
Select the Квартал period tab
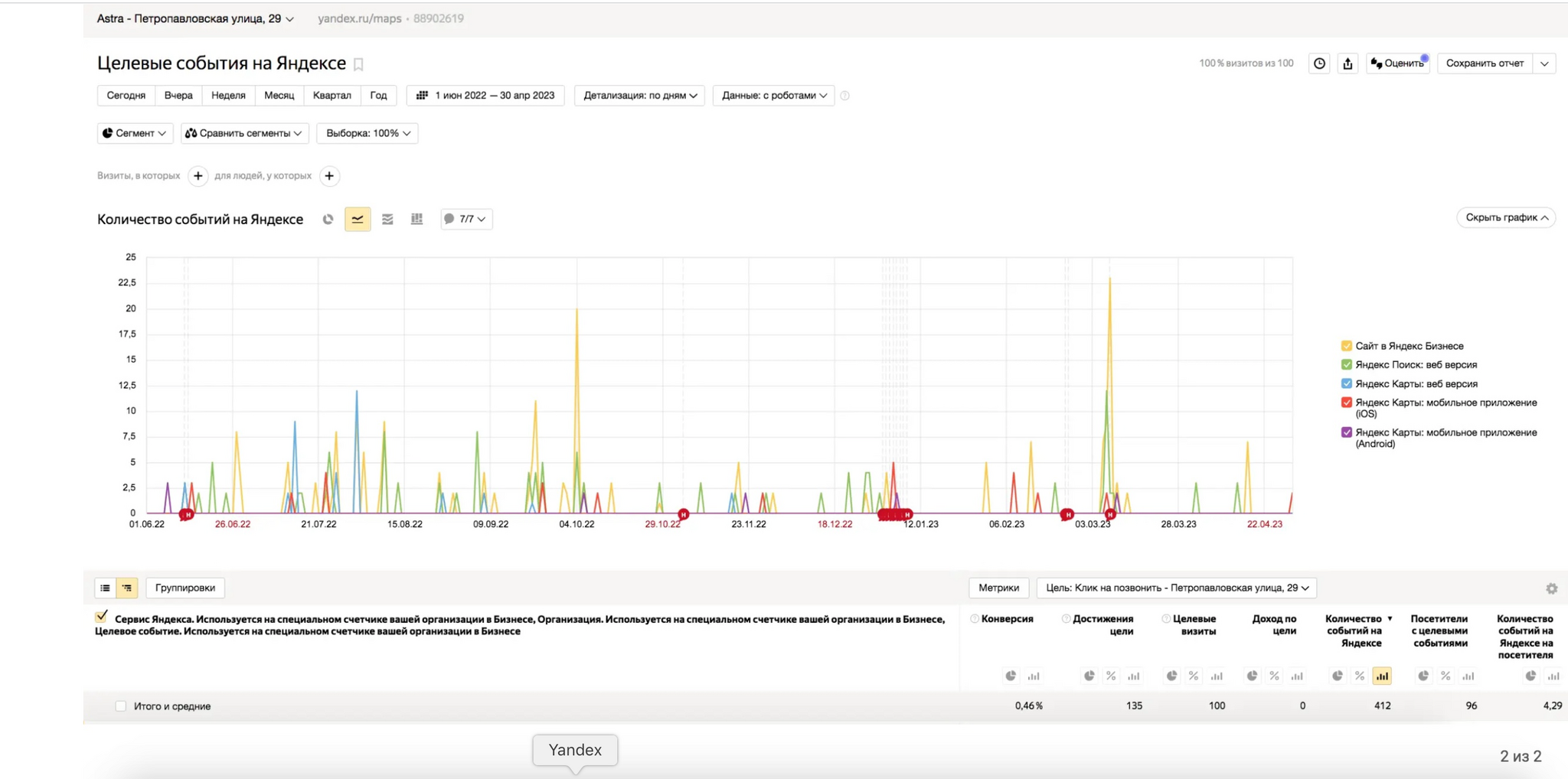[332, 96]
